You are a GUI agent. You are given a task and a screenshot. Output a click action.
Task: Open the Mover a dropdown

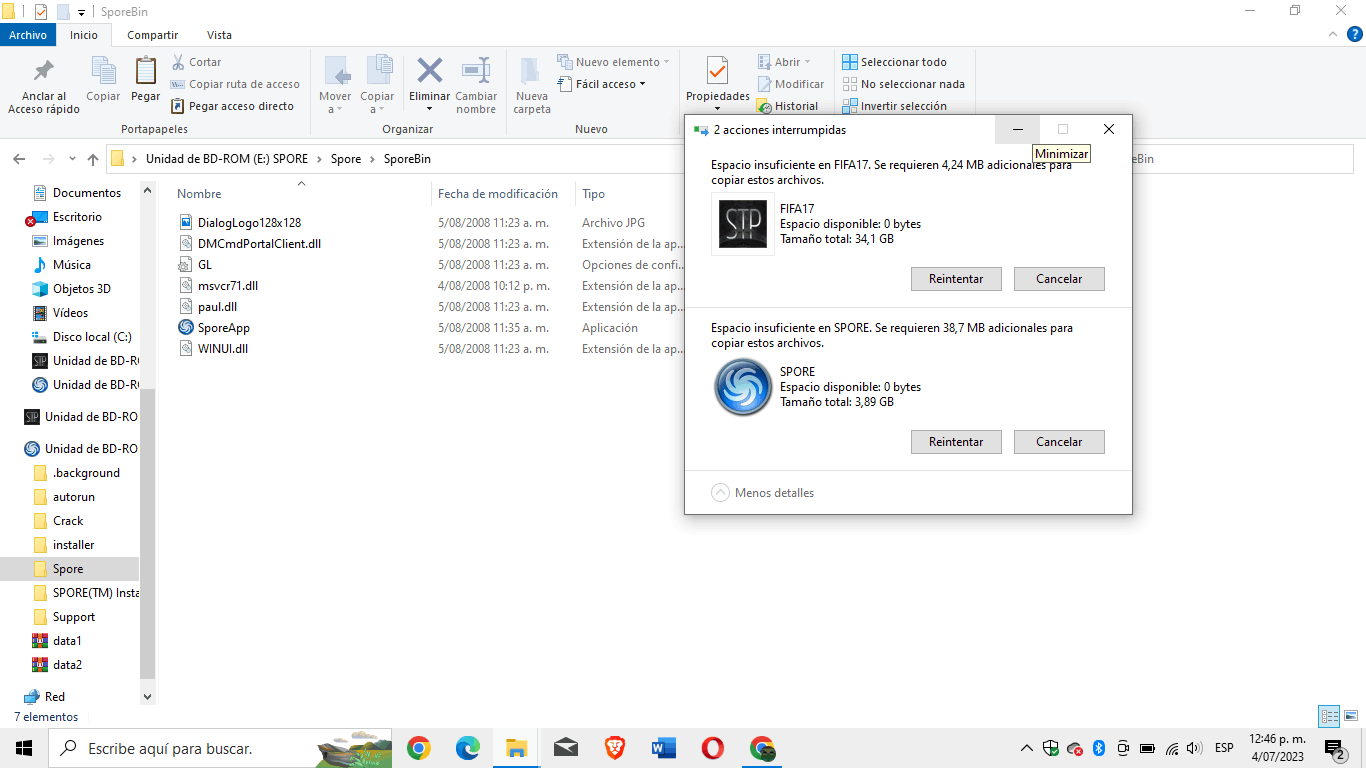point(335,103)
